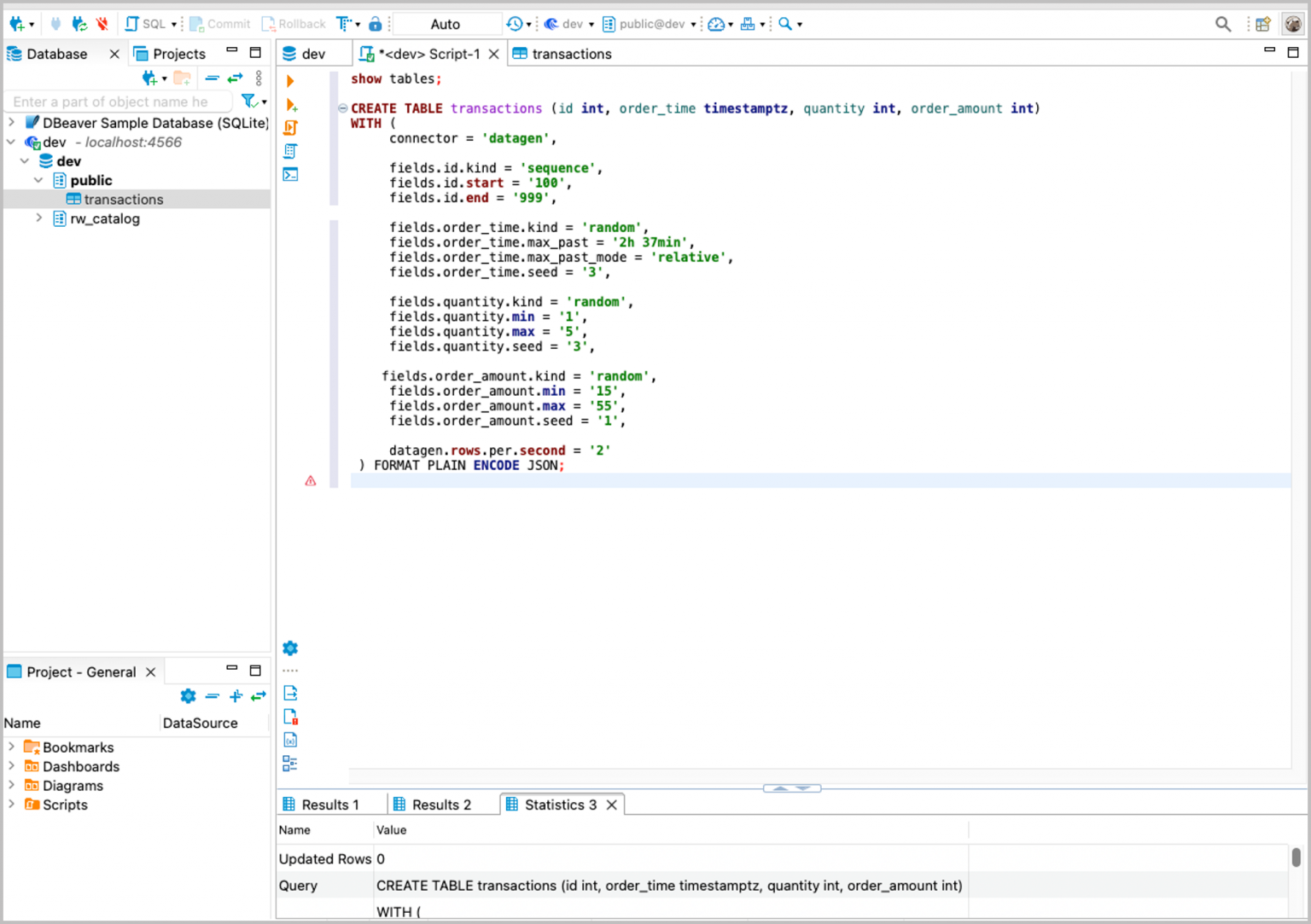Expand the DBeaver Sample Database node

click(x=12, y=123)
